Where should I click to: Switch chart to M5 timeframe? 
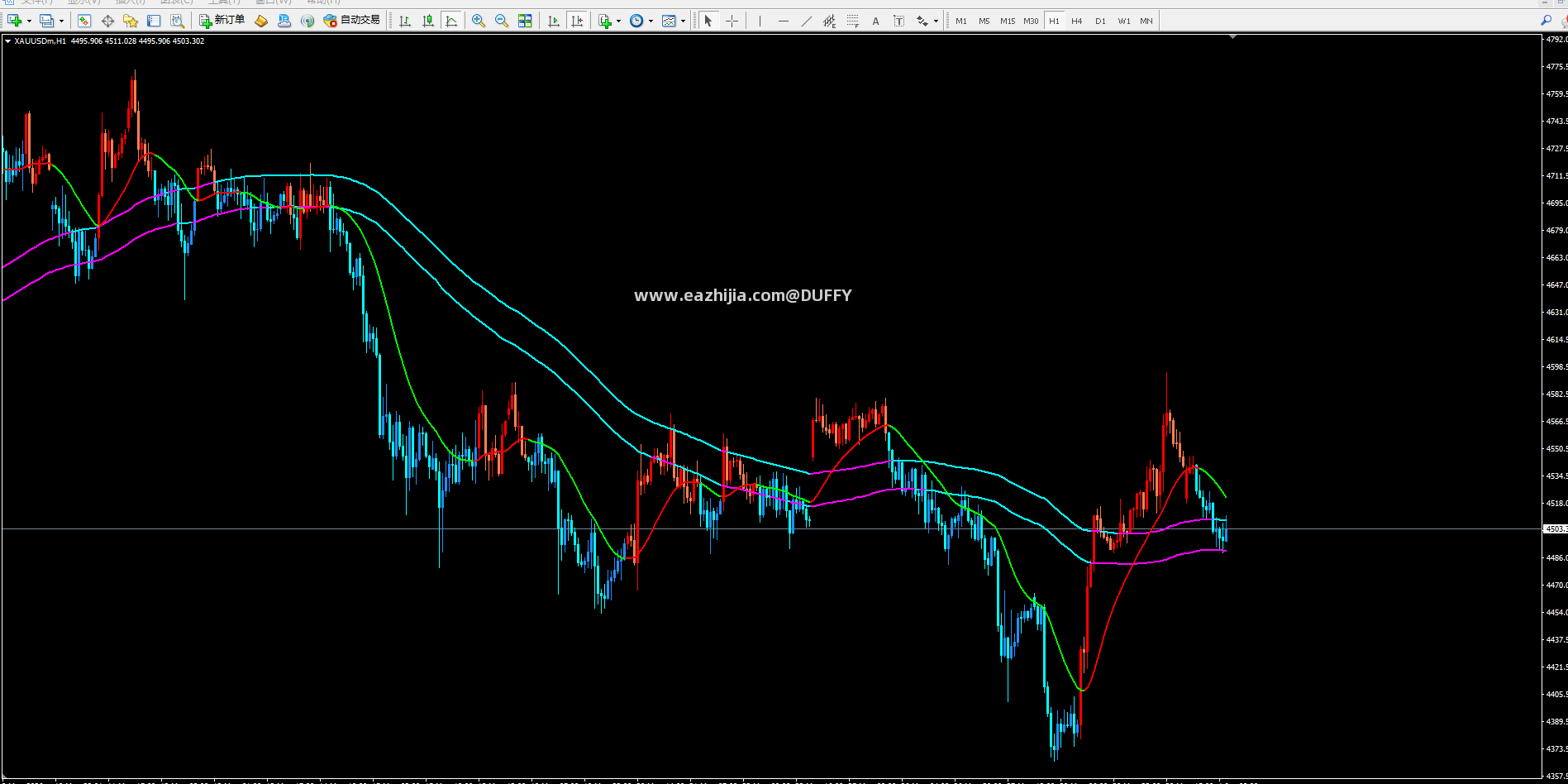click(x=984, y=21)
